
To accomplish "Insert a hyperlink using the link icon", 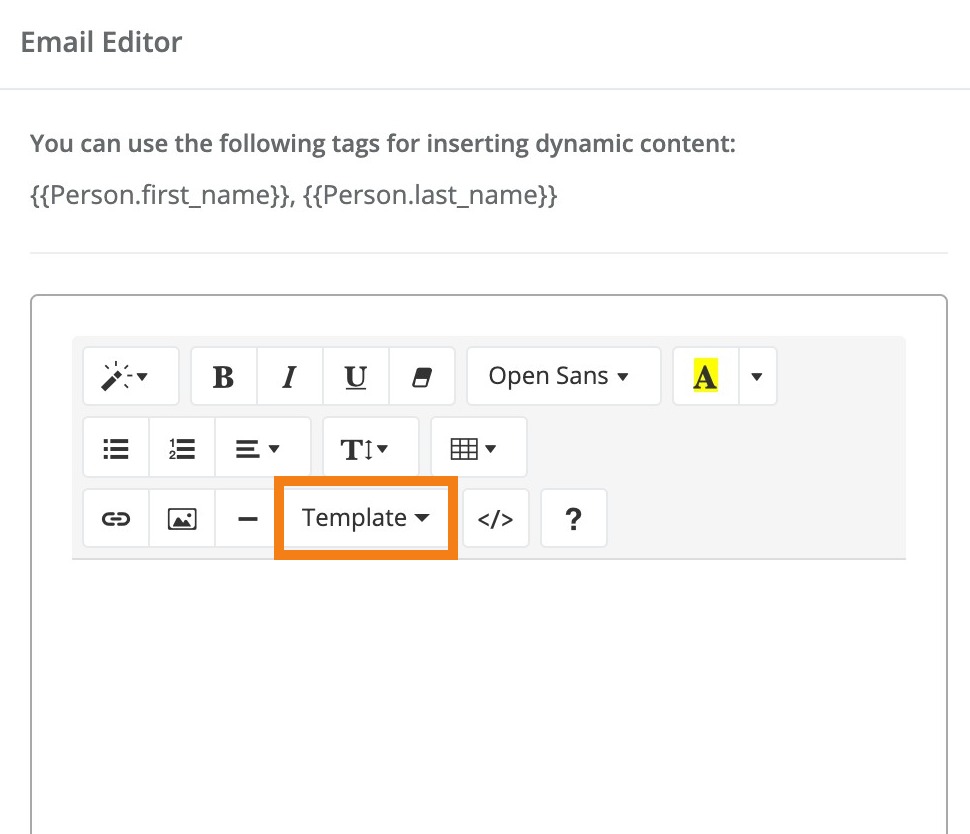I will (x=115, y=518).
